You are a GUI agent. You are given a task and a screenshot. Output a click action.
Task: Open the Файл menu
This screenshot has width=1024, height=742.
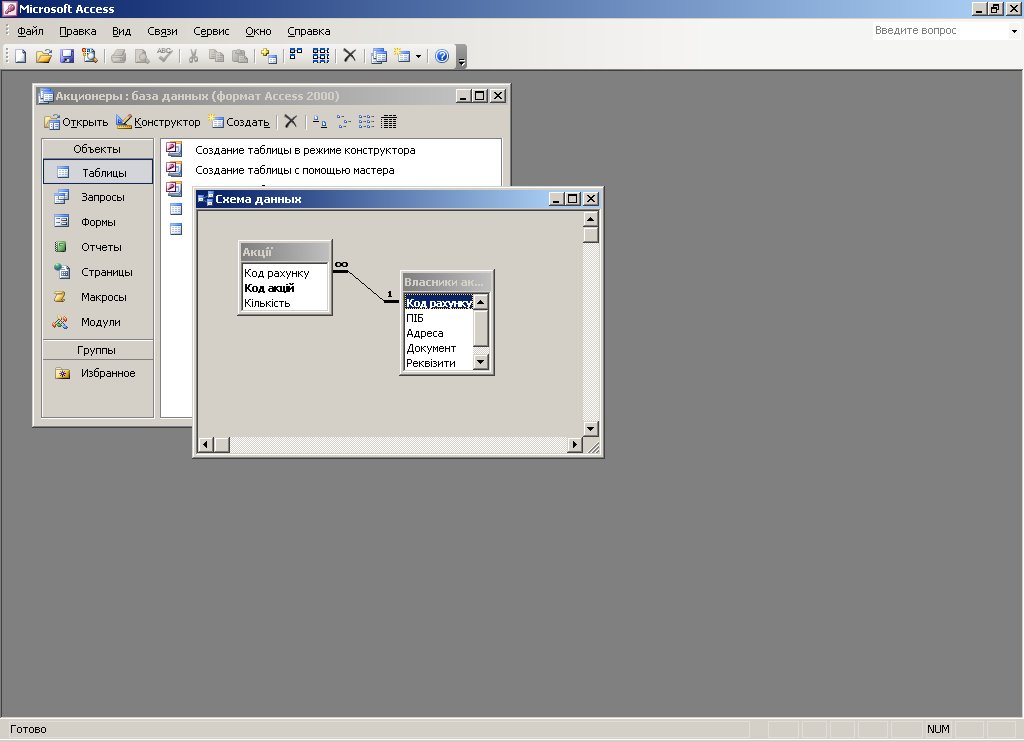30,31
